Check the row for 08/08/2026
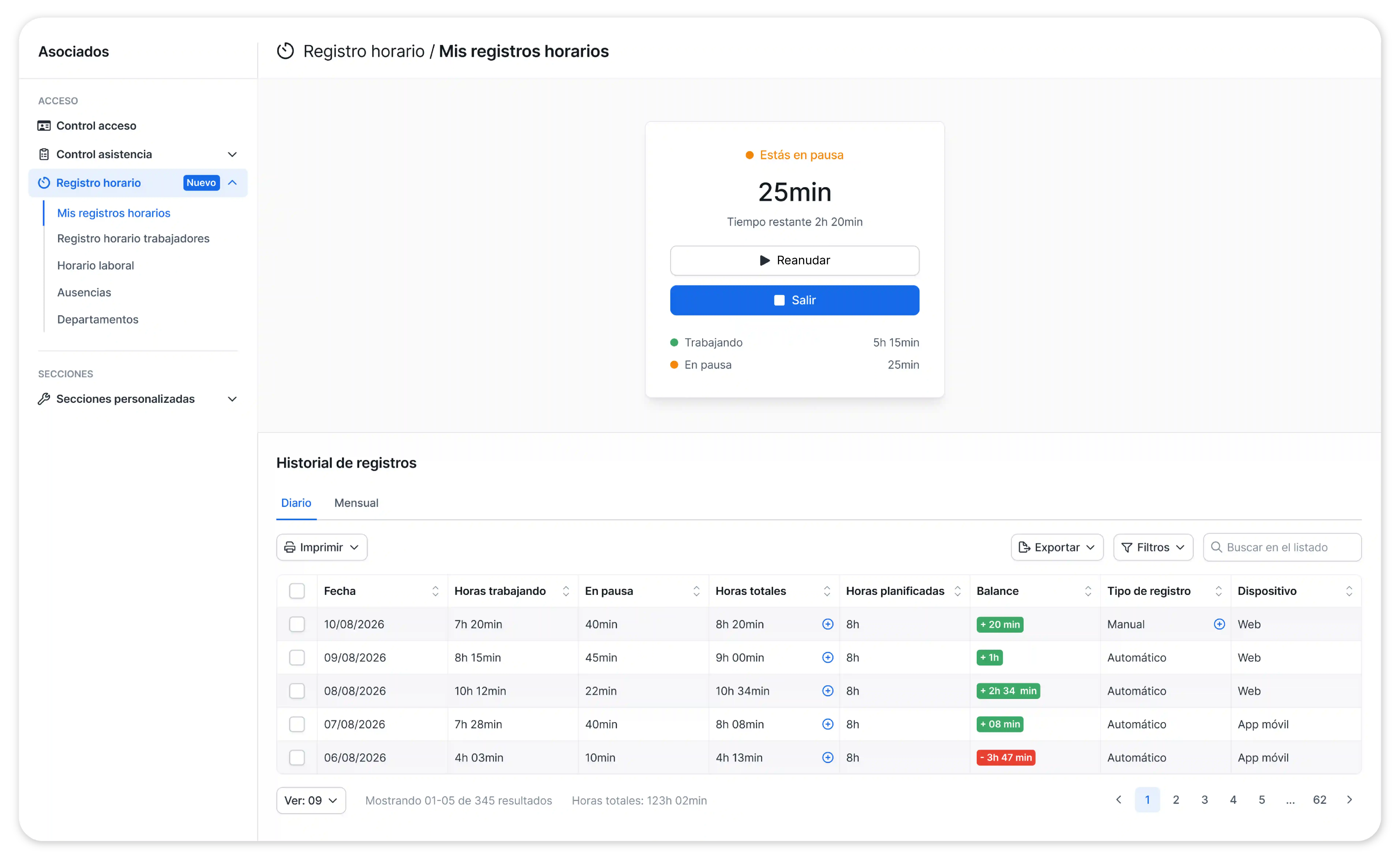1400x859 pixels. click(297, 691)
